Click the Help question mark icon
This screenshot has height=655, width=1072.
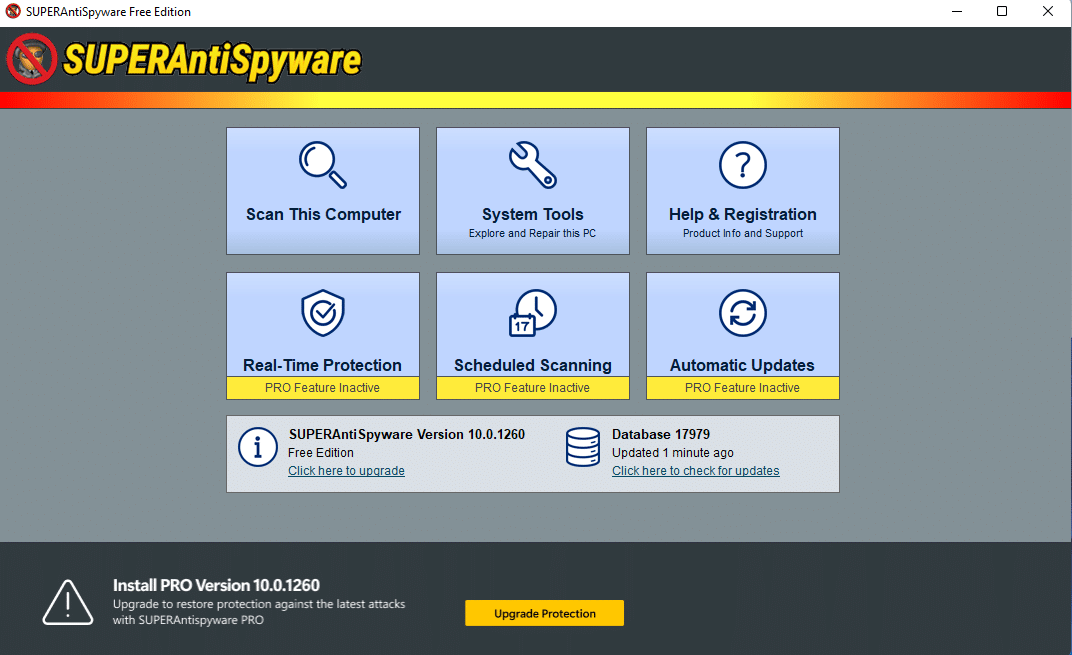tap(742, 165)
